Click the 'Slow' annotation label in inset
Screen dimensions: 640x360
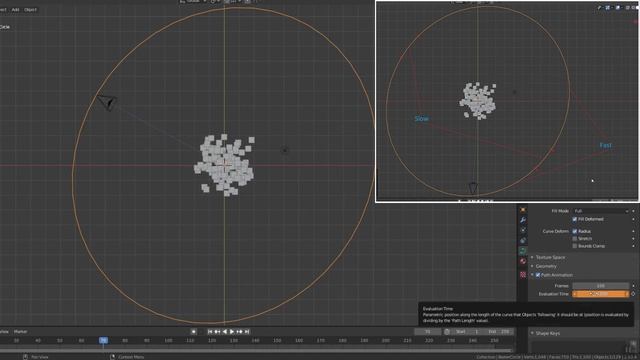pos(422,119)
